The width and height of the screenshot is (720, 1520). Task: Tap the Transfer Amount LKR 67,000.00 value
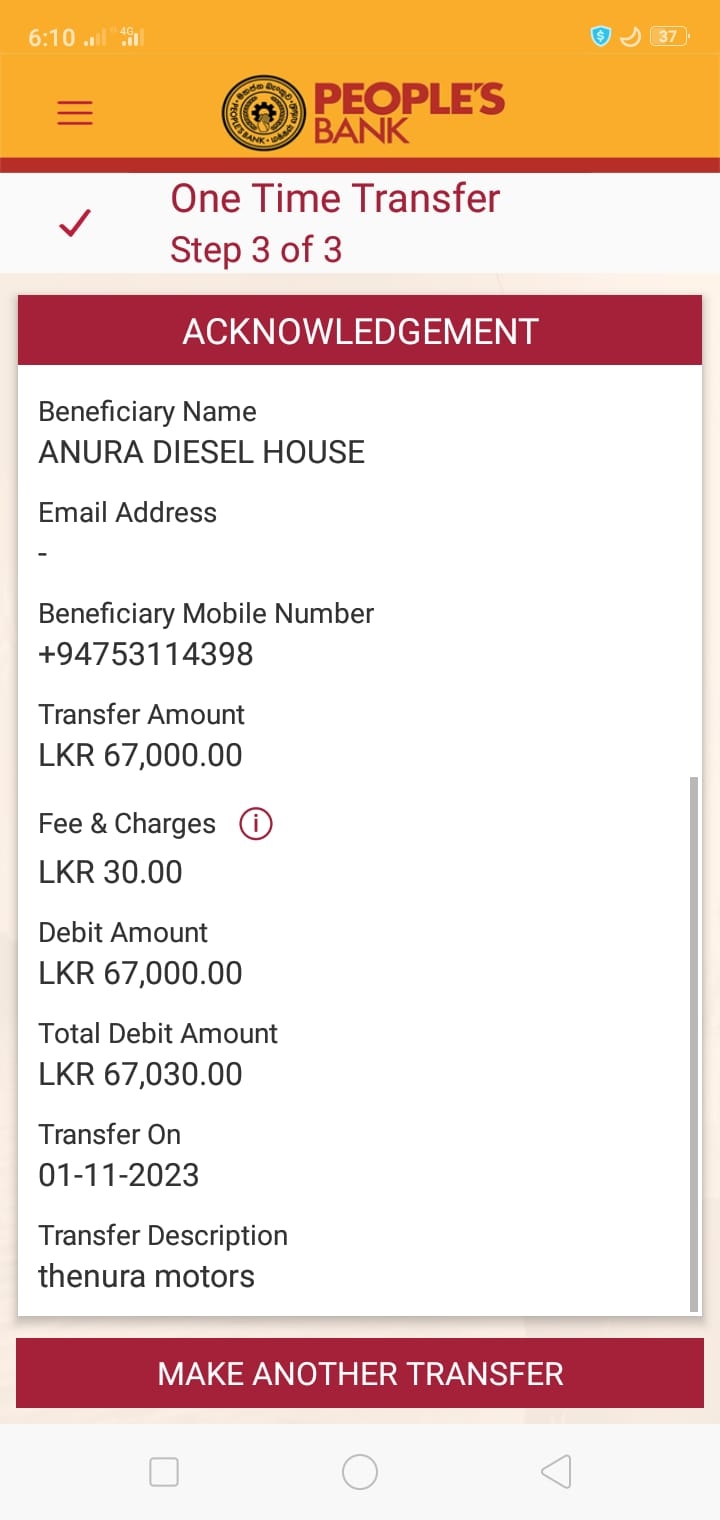click(140, 755)
